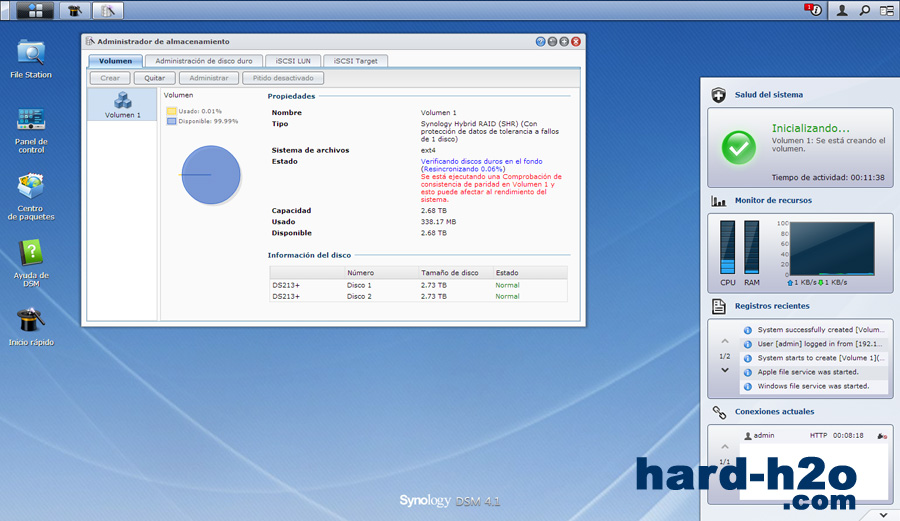Open Centro de paquetes desktop icon

pyautogui.click(x=31, y=197)
